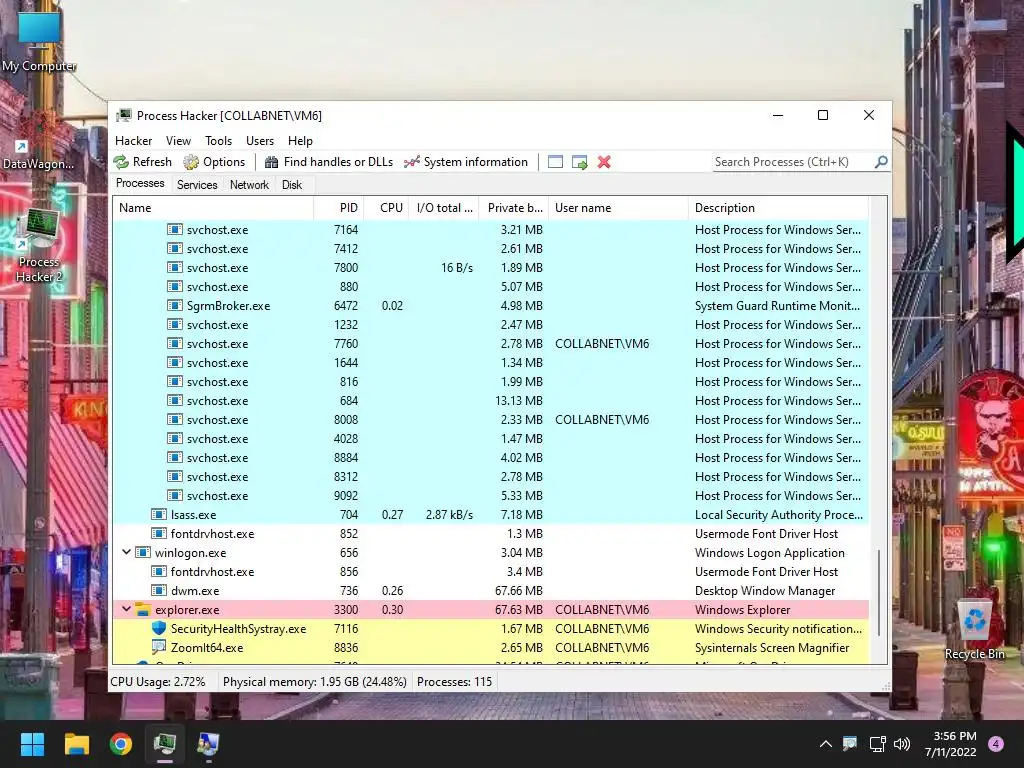
Task: Click the red X terminate icon in toolbar
Action: 604,162
